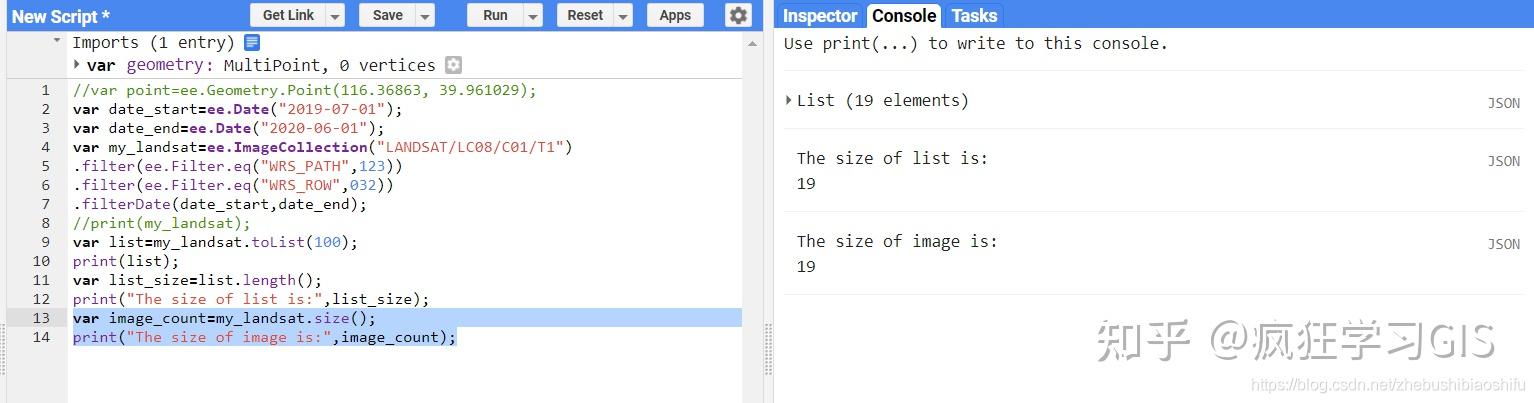Click the blue Imports record icon
Viewport: 1534px width, 403px height.
click(x=252, y=42)
